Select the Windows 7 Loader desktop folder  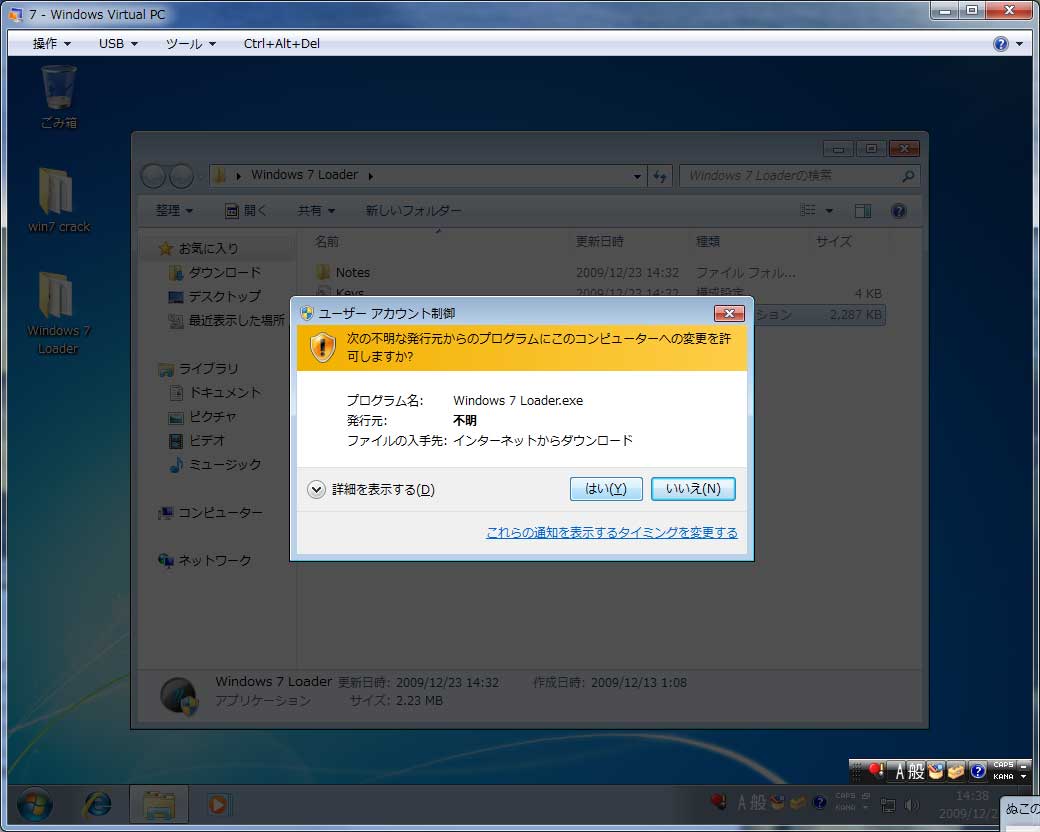[x=58, y=313]
